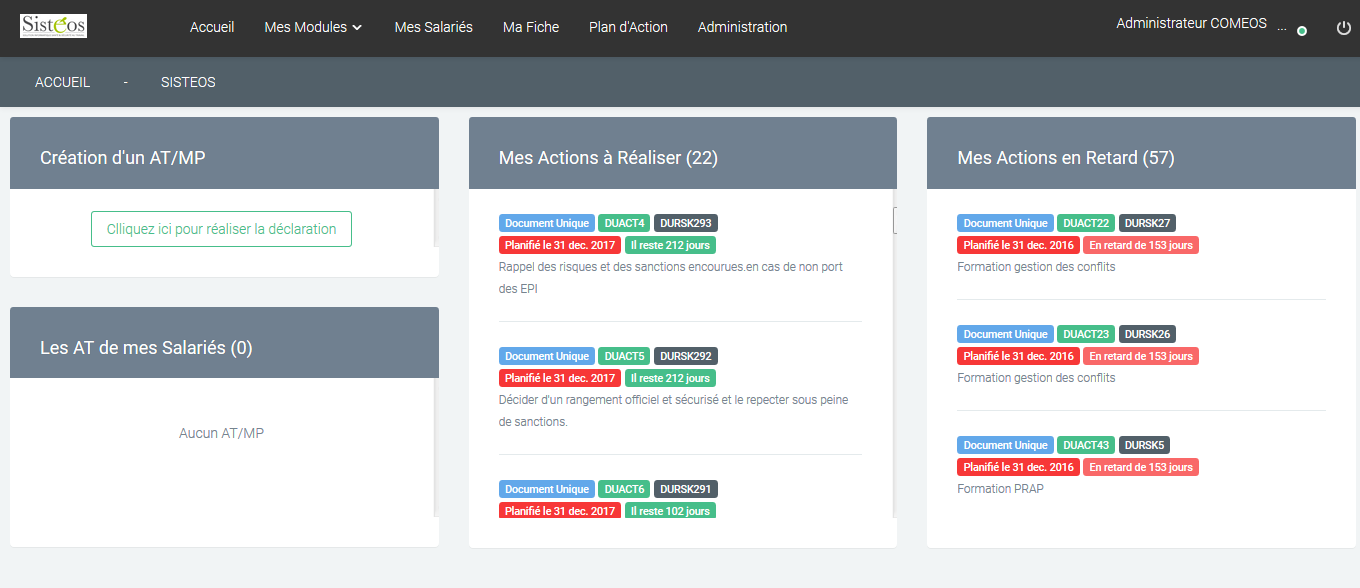
Task: Open the Plan d'Action menu
Action: [x=628, y=27]
